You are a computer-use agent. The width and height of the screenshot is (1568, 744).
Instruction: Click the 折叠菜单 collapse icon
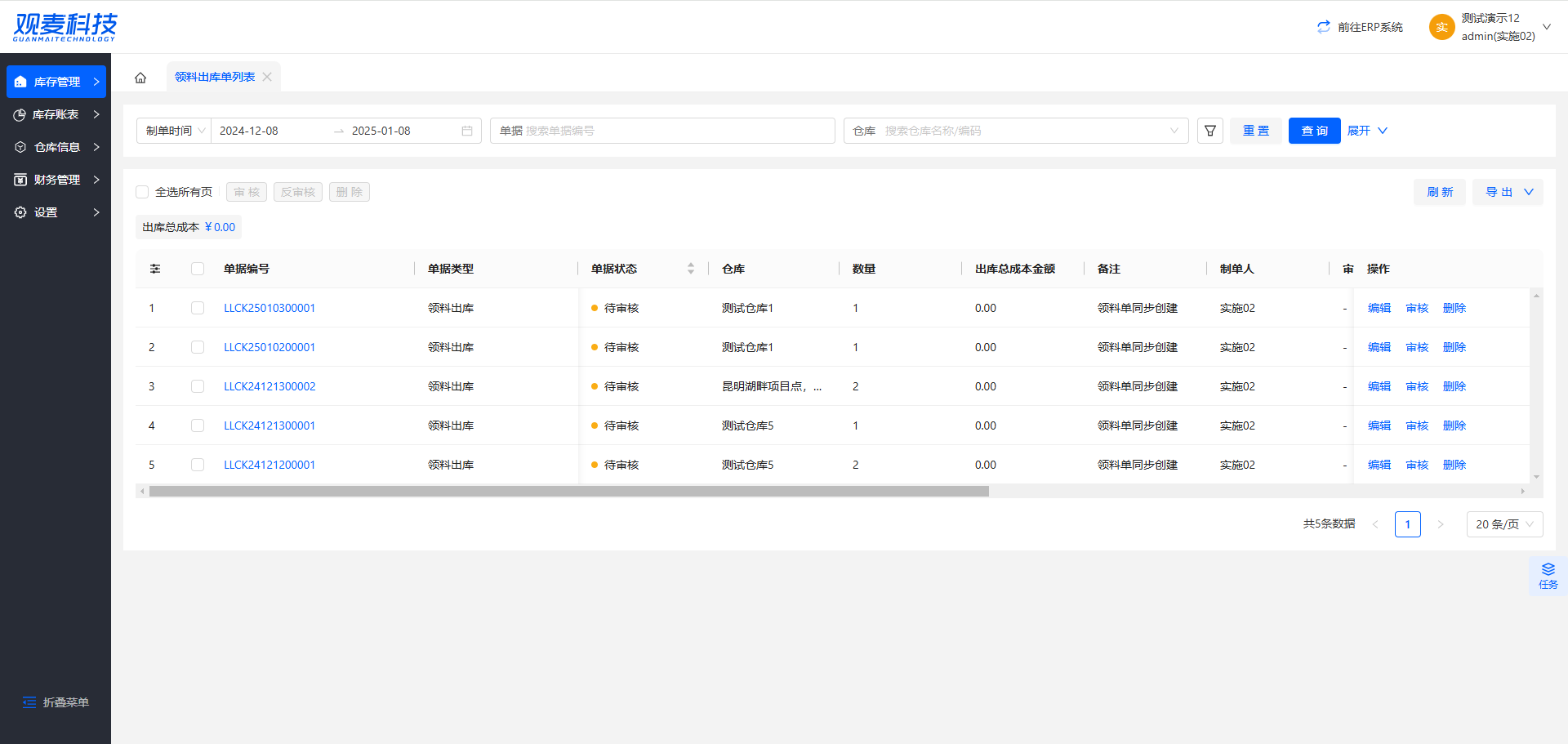29,702
